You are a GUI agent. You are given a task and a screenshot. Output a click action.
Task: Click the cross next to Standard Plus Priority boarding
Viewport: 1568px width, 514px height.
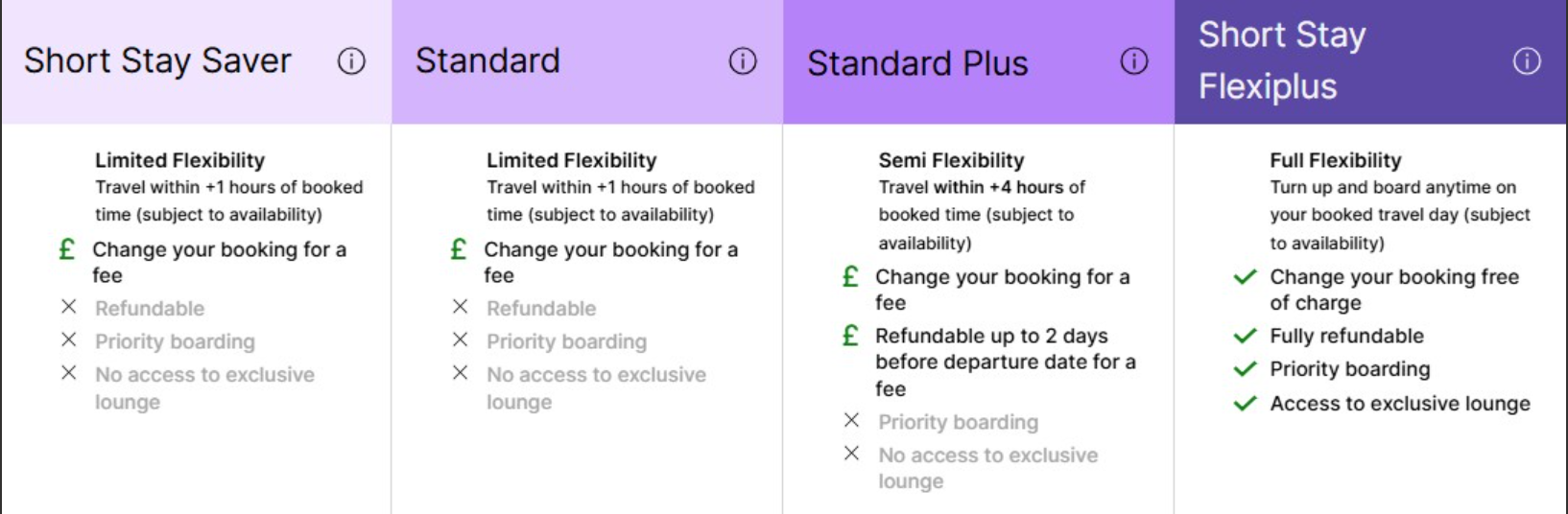click(851, 420)
